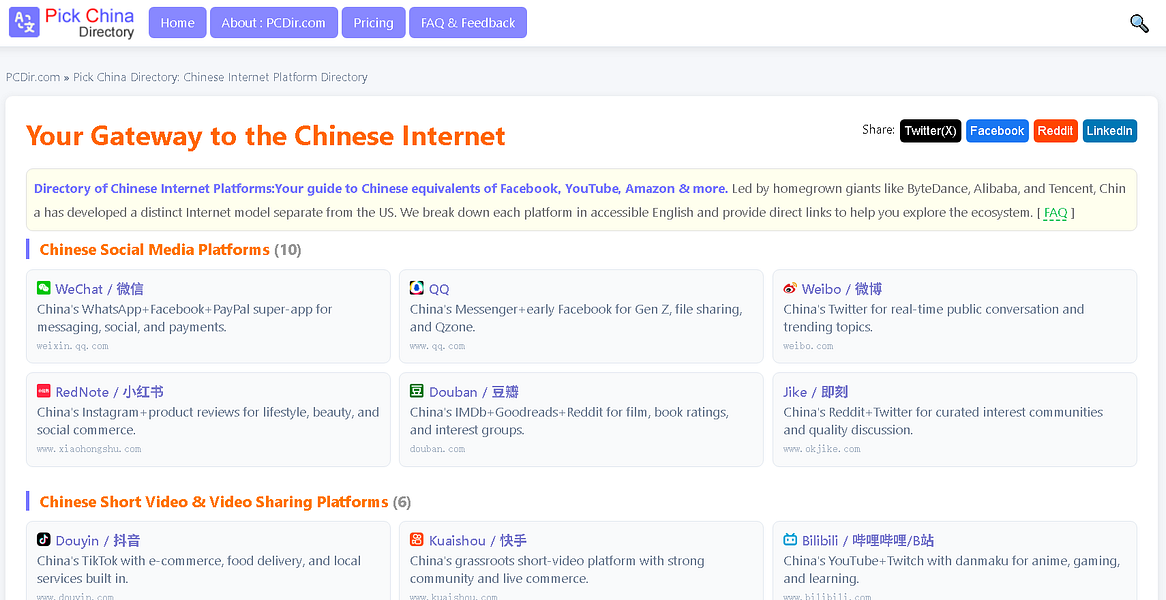
Task: Click Weibo's China's Twitter description text
Action: point(933,318)
